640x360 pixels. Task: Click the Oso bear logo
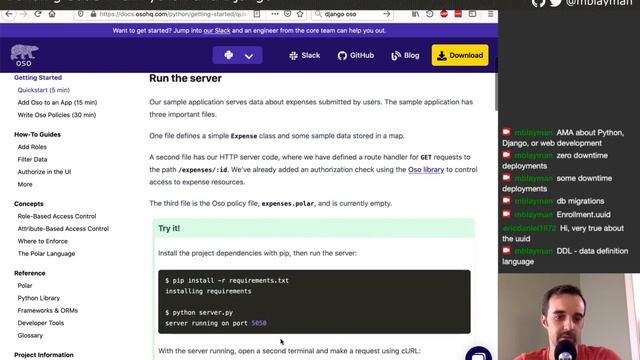(x=24, y=55)
